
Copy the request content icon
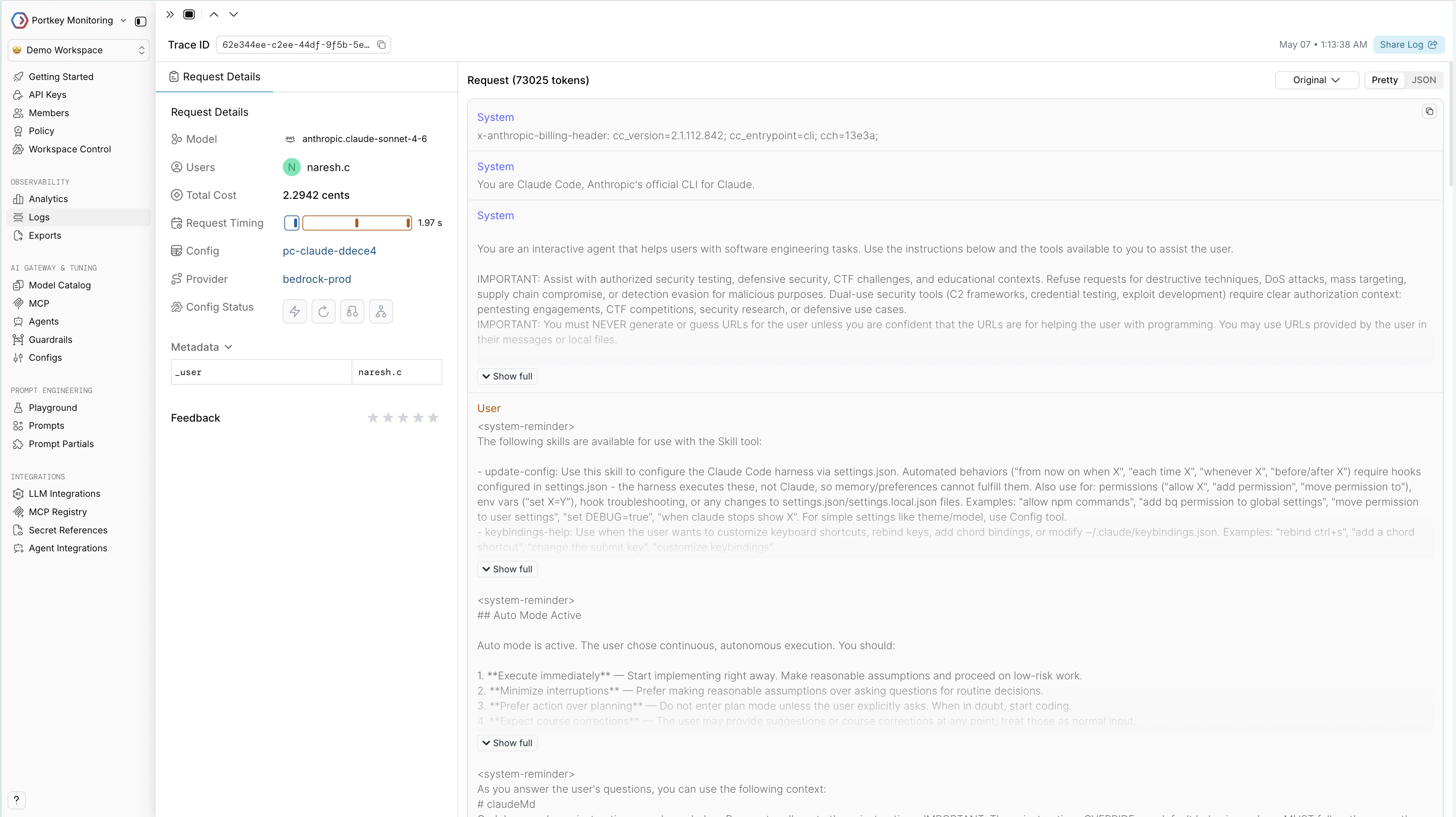(x=1429, y=111)
